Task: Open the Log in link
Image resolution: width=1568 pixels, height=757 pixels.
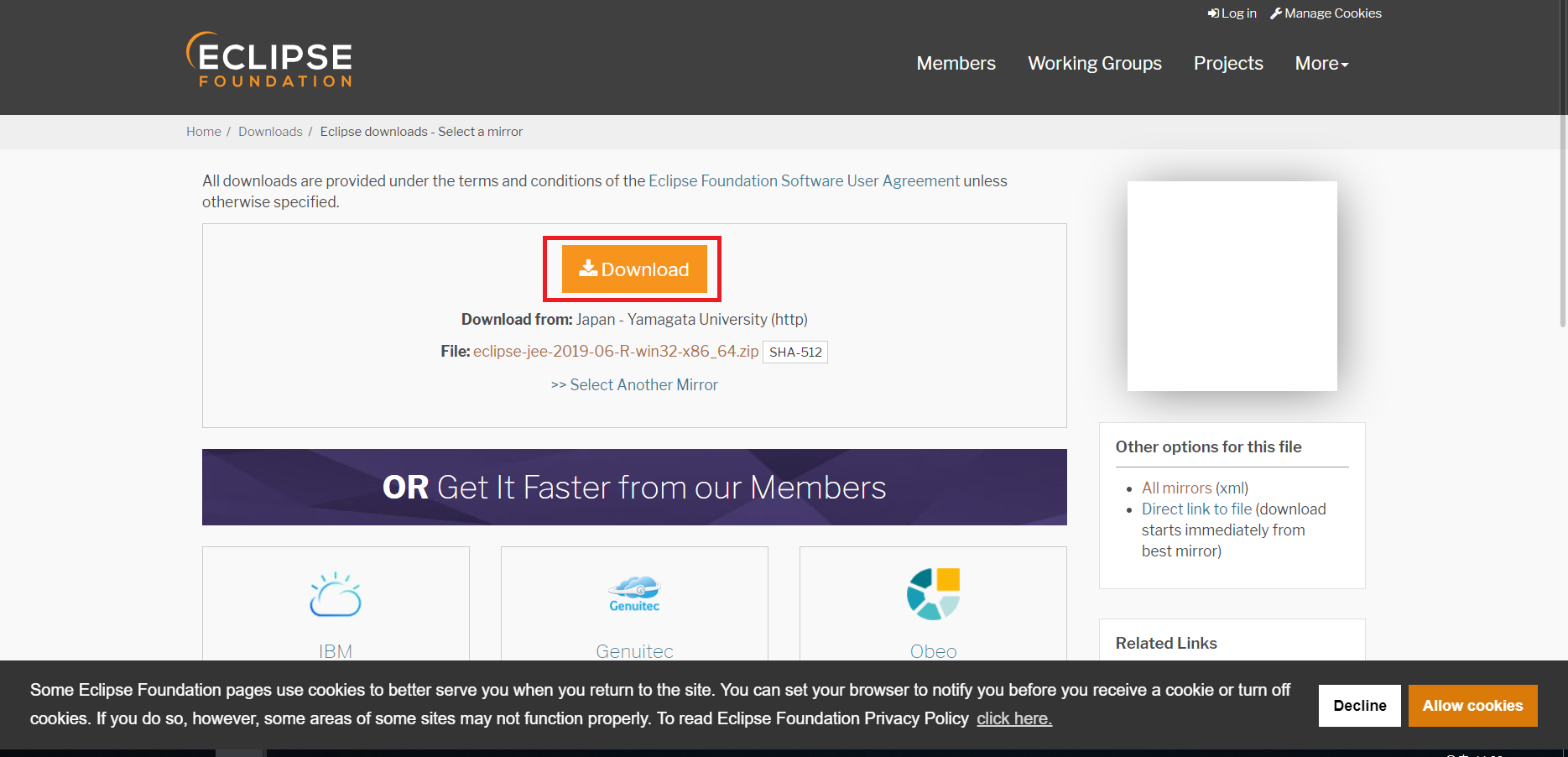Action: click(x=1232, y=13)
